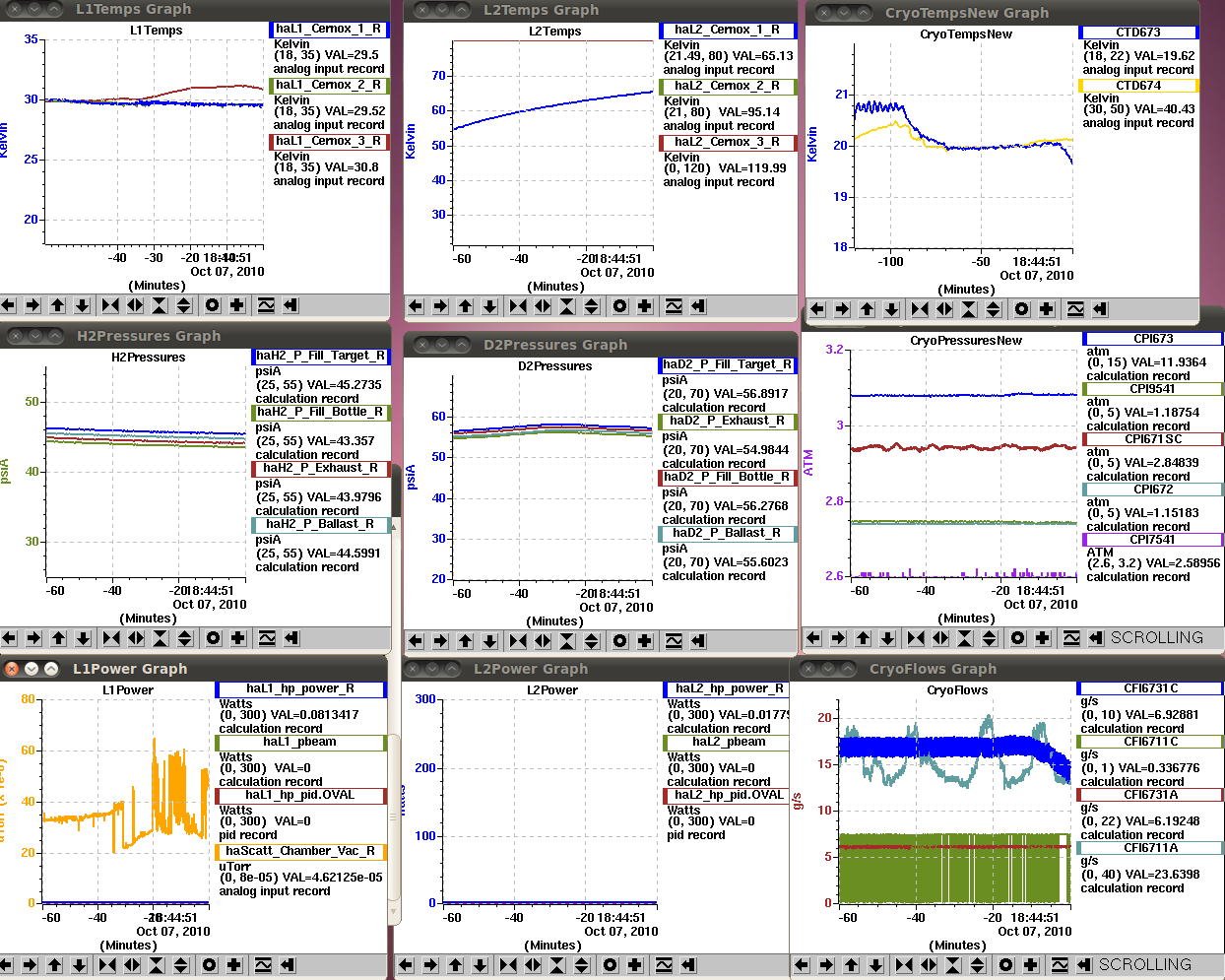This screenshot has width=1225, height=980.
Task: Click jump-to-latest arrow in CryoTempsNew toolbar
Action: point(1100,309)
